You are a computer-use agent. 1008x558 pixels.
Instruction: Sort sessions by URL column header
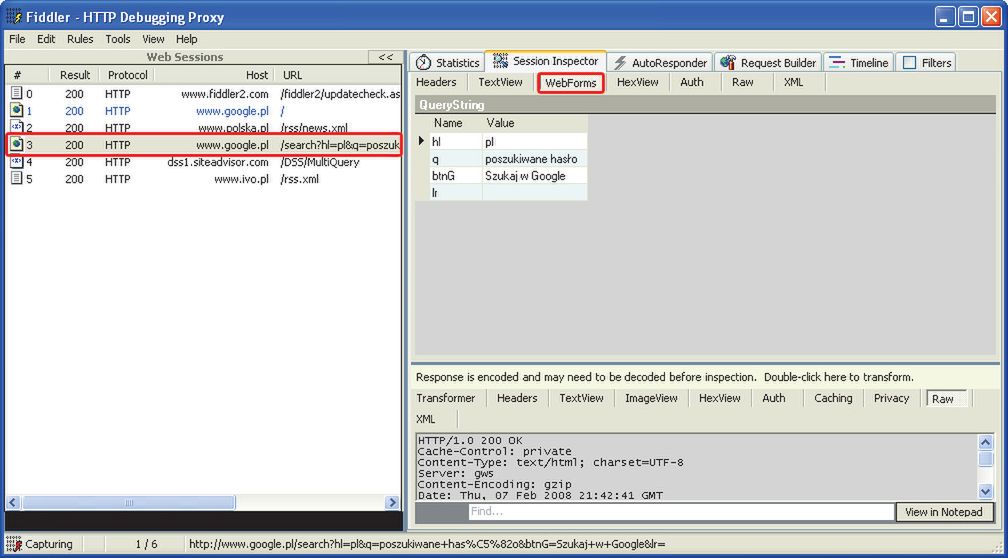click(339, 75)
